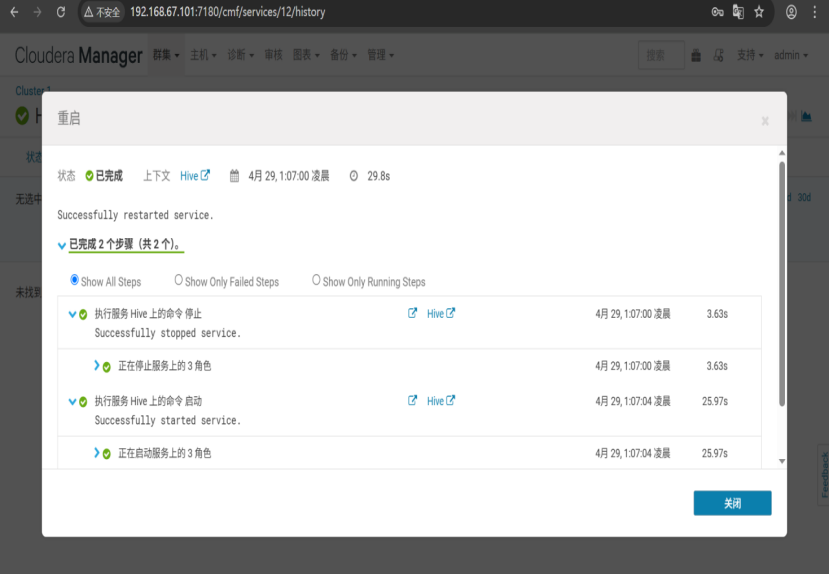Click green check on 正在停止服务 step

[x=106, y=367]
